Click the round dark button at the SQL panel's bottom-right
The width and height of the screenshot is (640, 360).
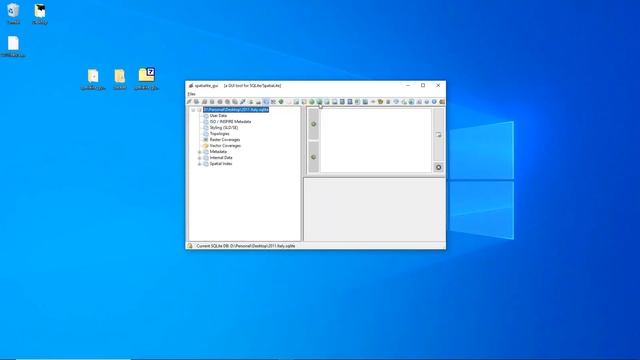438,167
